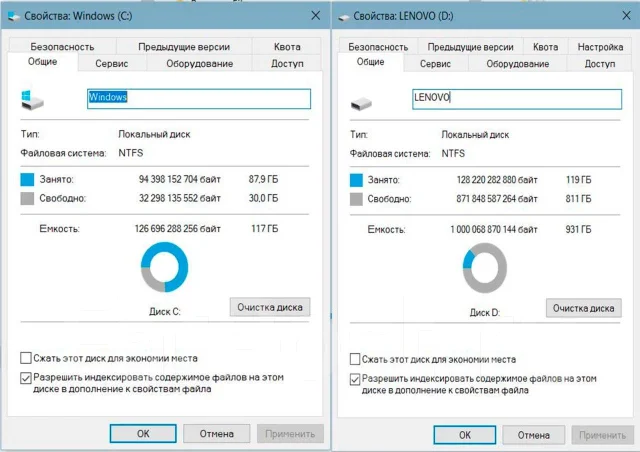Image resolution: width=640 pixels, height=452 pixels.
Task: Click Очистка диска button for disk D
Action: pos(584,308)
